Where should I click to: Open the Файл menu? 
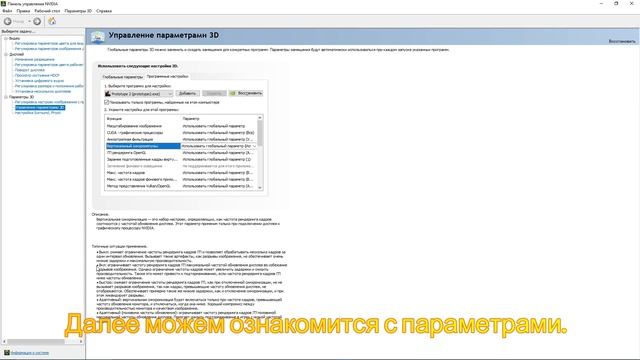7,11
